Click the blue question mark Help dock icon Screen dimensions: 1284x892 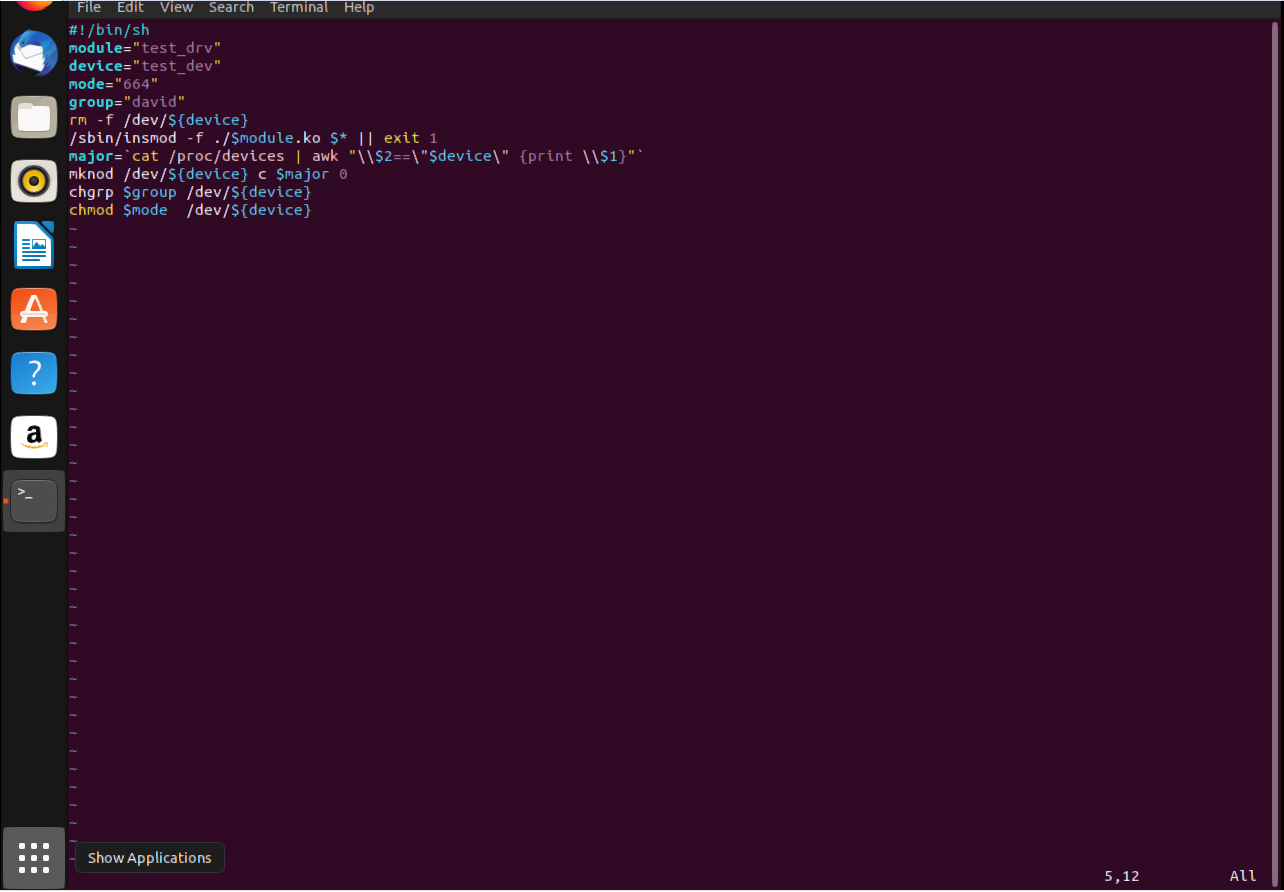pyautogui.click(x=34, y=373)
